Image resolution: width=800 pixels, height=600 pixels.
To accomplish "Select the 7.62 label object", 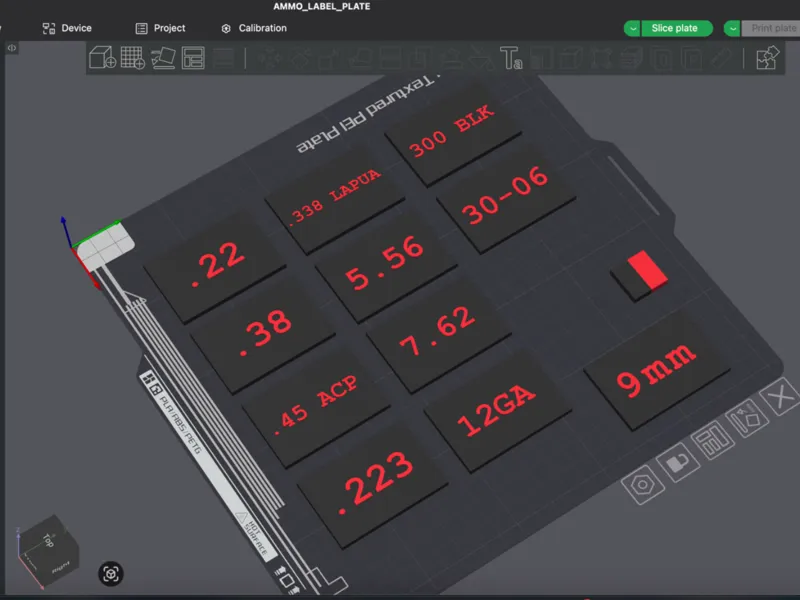I will point(439,335).
